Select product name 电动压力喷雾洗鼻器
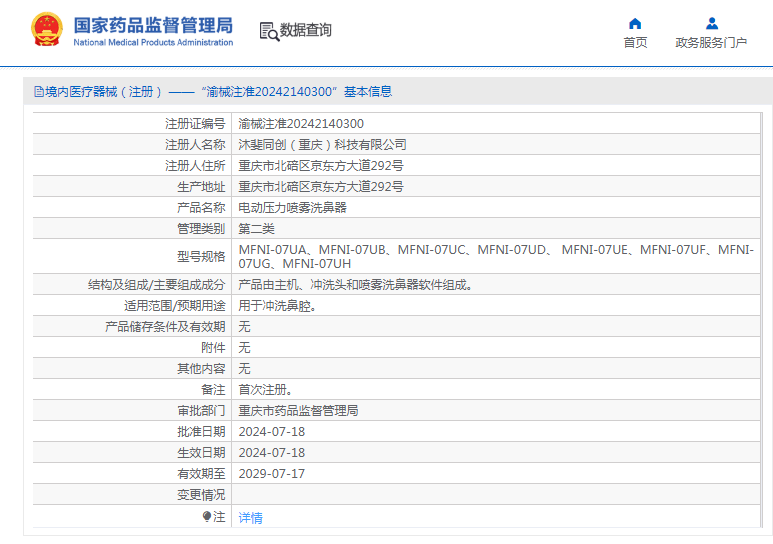773x544 pixels. click(x=293, y=208)
